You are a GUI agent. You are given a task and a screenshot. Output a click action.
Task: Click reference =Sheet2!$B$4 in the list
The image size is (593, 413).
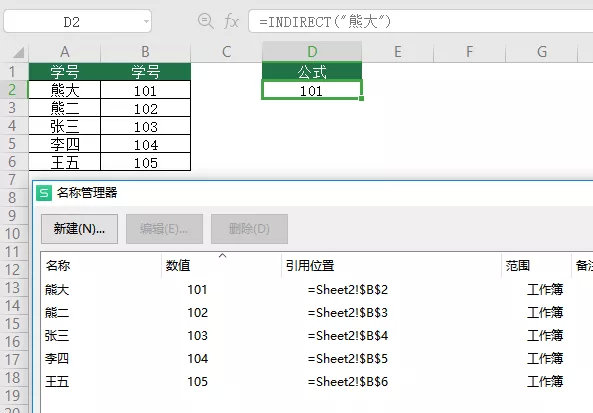[348, 336]
